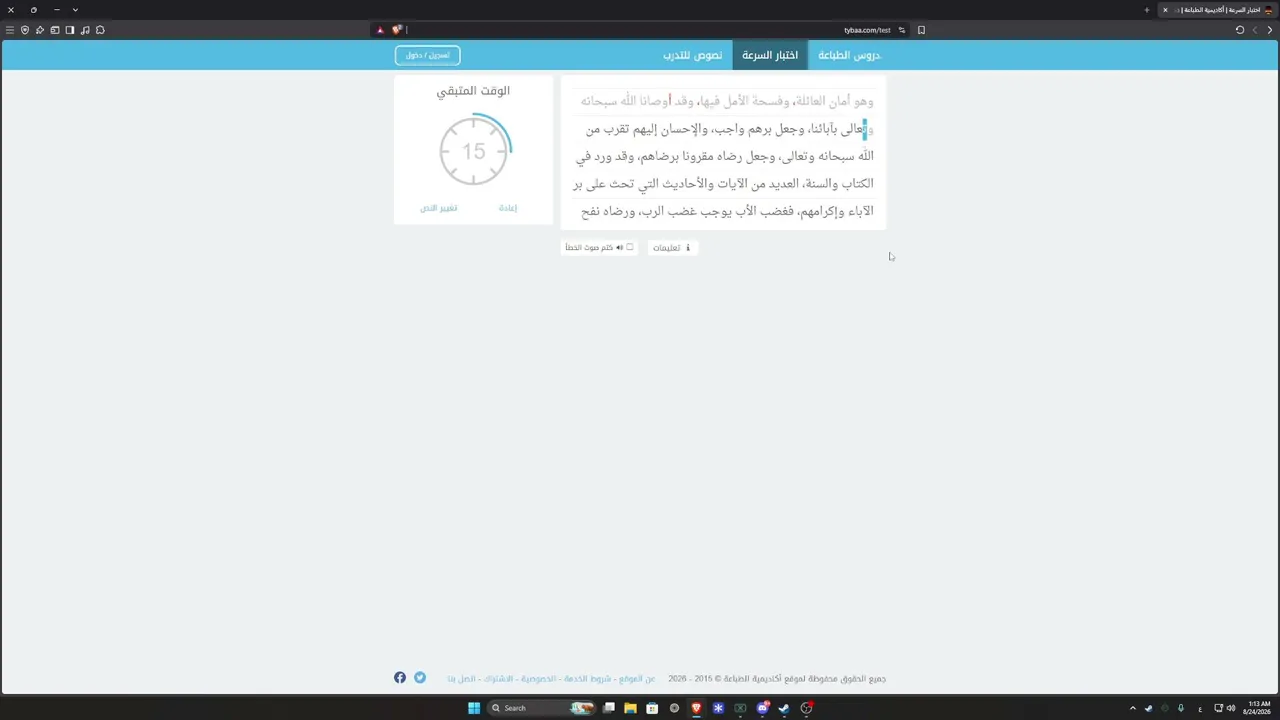Open Brave browser taskbar icon
Viewport: 1280px width, 720px height.
pyautogui.click(x=696, y=708)
